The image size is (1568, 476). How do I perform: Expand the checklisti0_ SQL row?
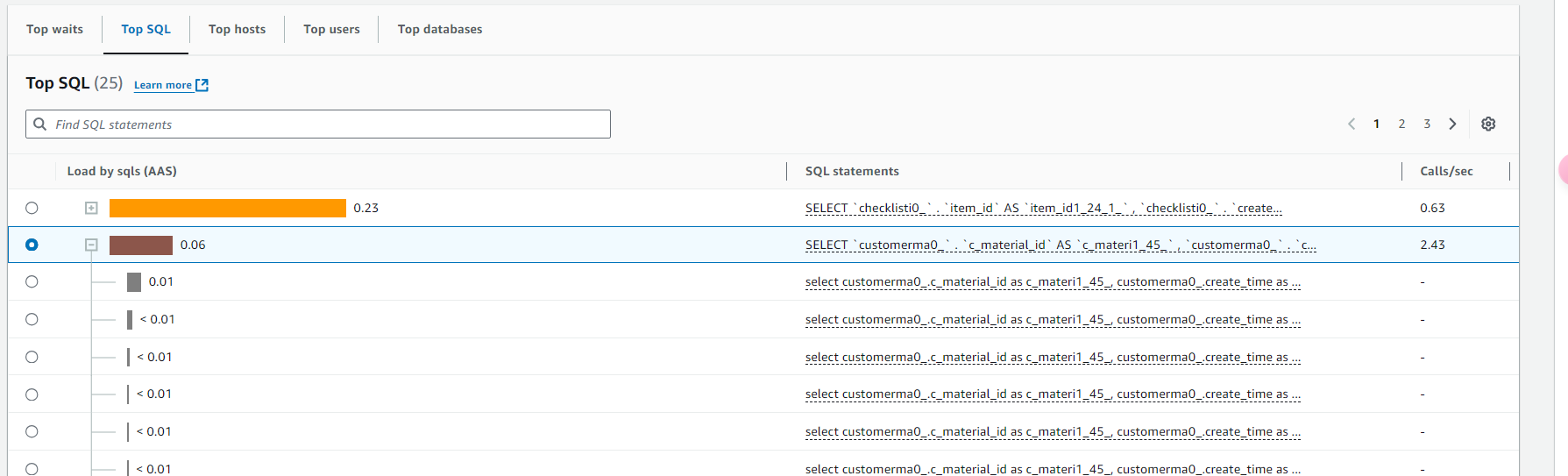pos(91,208)
